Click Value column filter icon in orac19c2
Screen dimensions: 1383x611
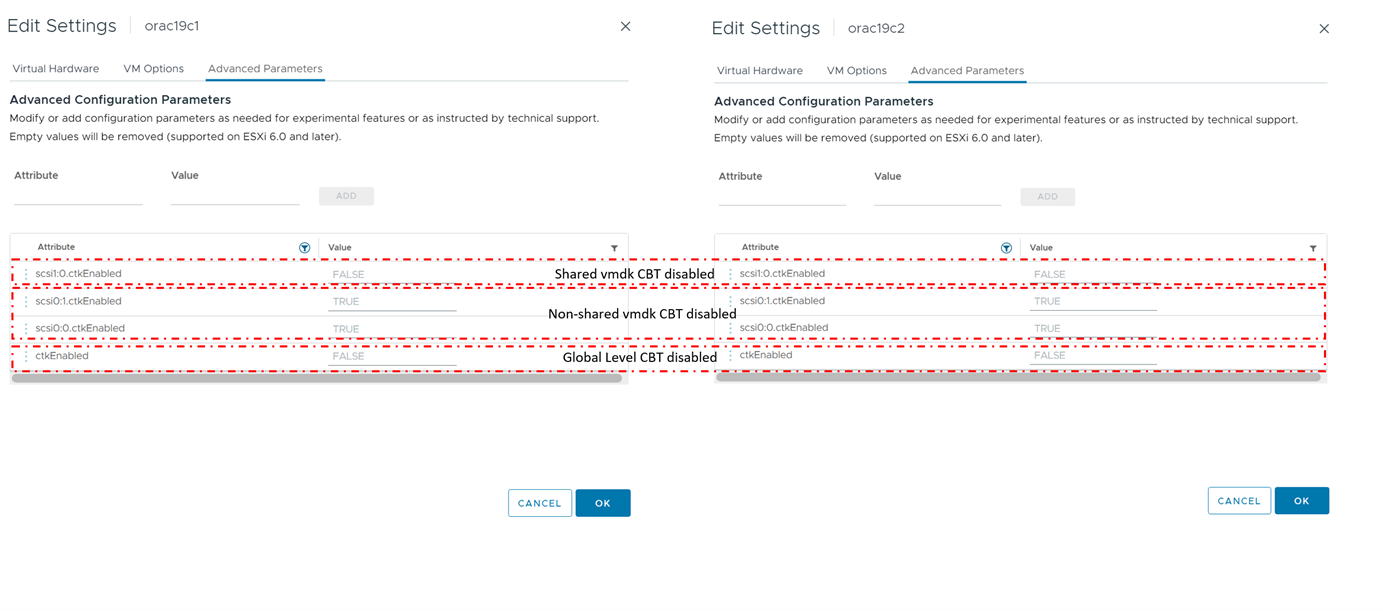click(x=1313, y=248)
